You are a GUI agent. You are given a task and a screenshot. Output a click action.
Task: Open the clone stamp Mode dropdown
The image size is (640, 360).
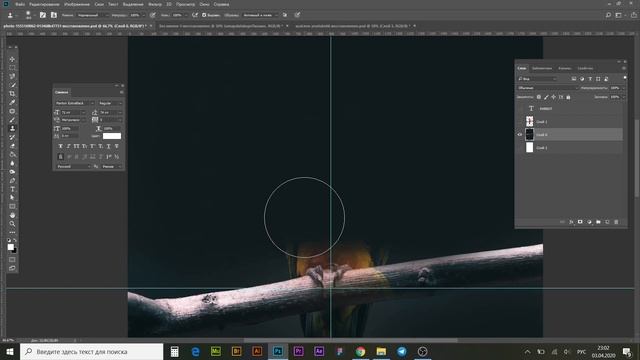(x=92, y=15)
